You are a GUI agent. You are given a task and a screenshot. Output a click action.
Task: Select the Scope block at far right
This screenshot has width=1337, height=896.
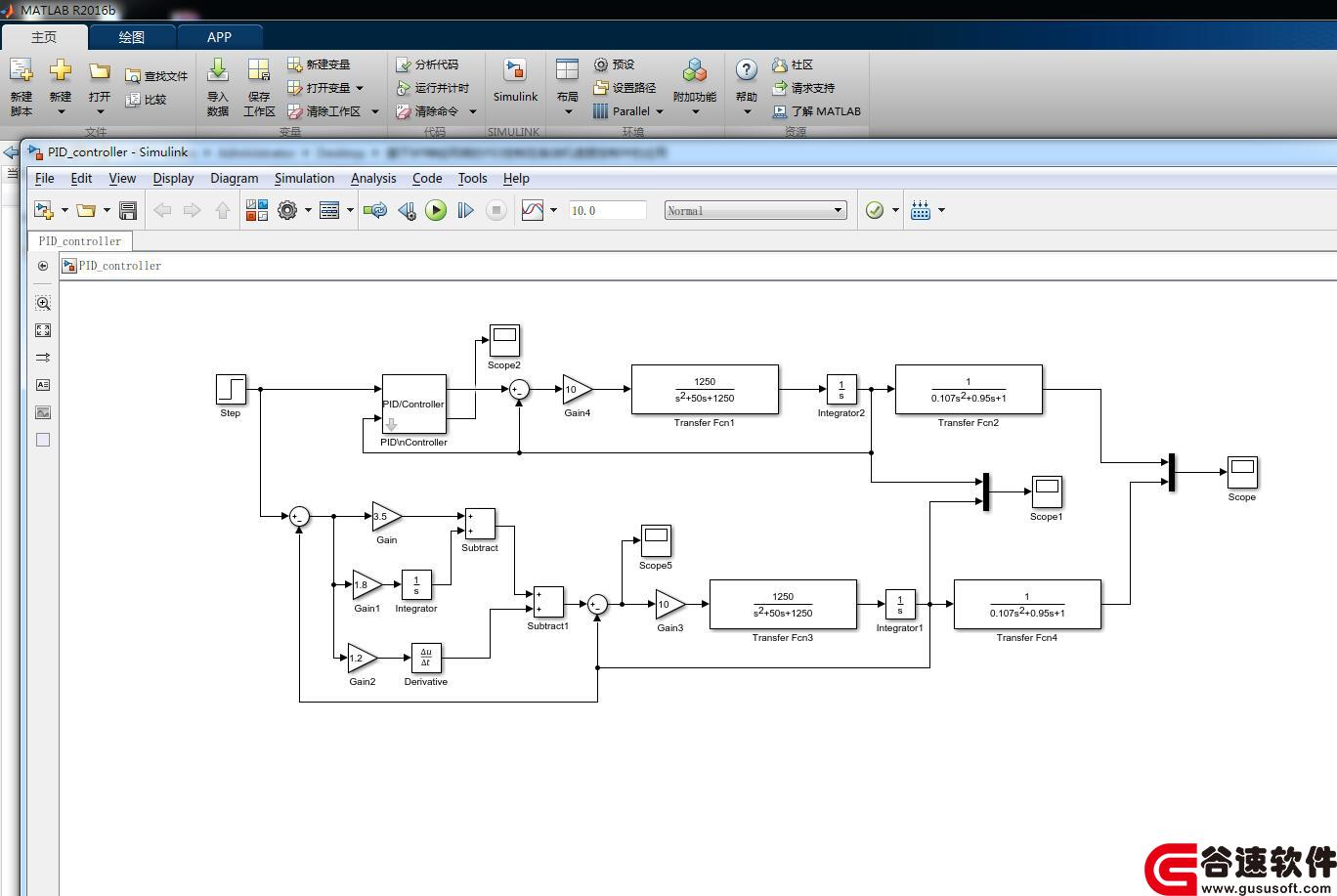tap(1242, 472)
